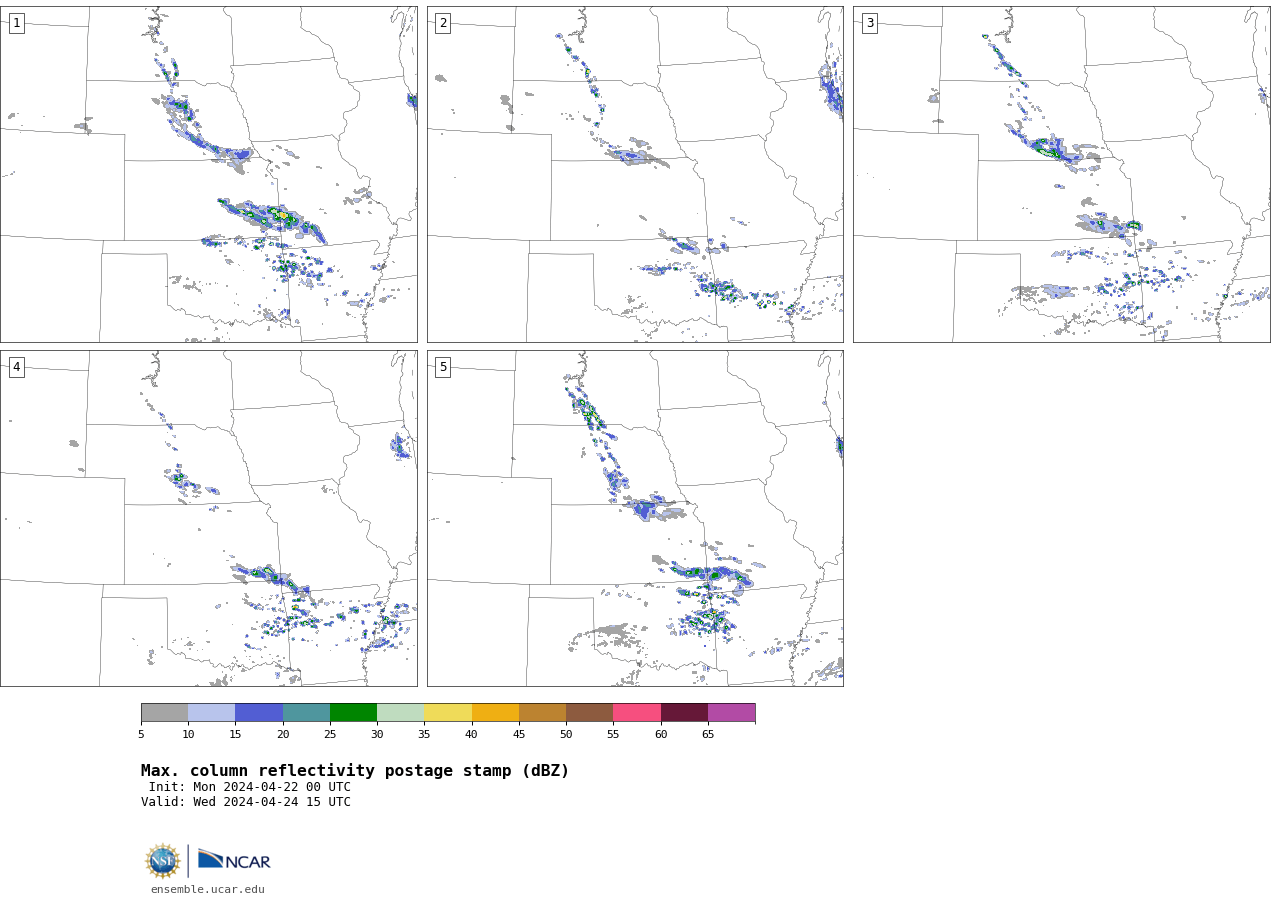The image size is (1280, 901).
Task: Click the panel number 3 label box
Action: (869, 23)
